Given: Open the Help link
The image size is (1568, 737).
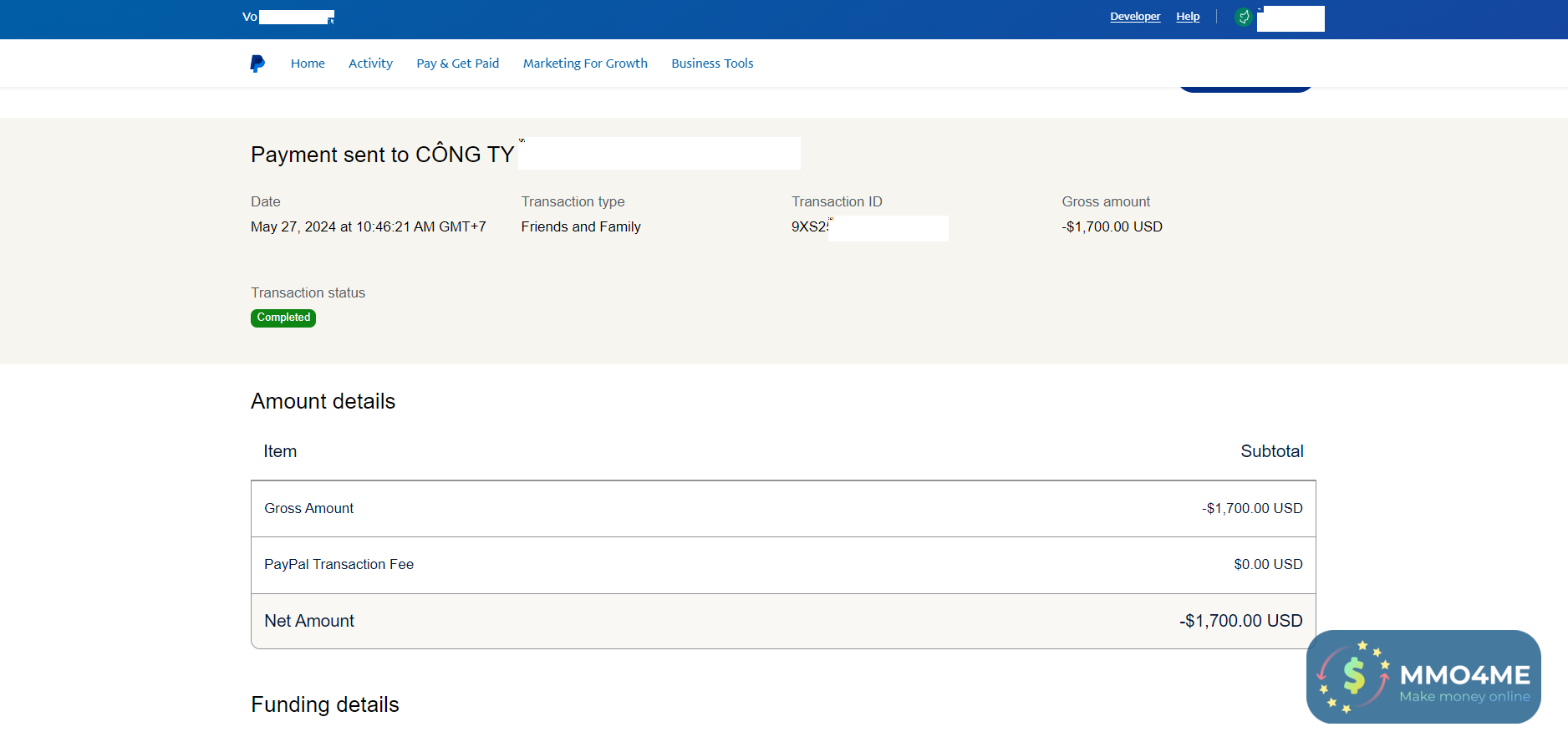Looking at the screenshot, I should (1188, 17).
